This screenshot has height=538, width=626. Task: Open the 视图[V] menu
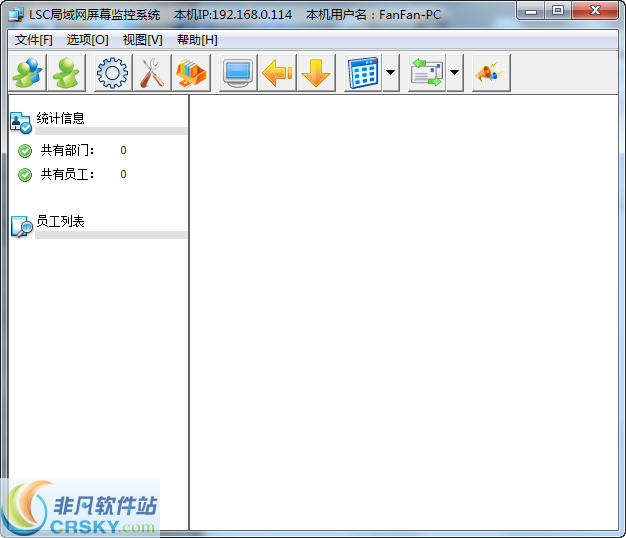tap(143, 40)
